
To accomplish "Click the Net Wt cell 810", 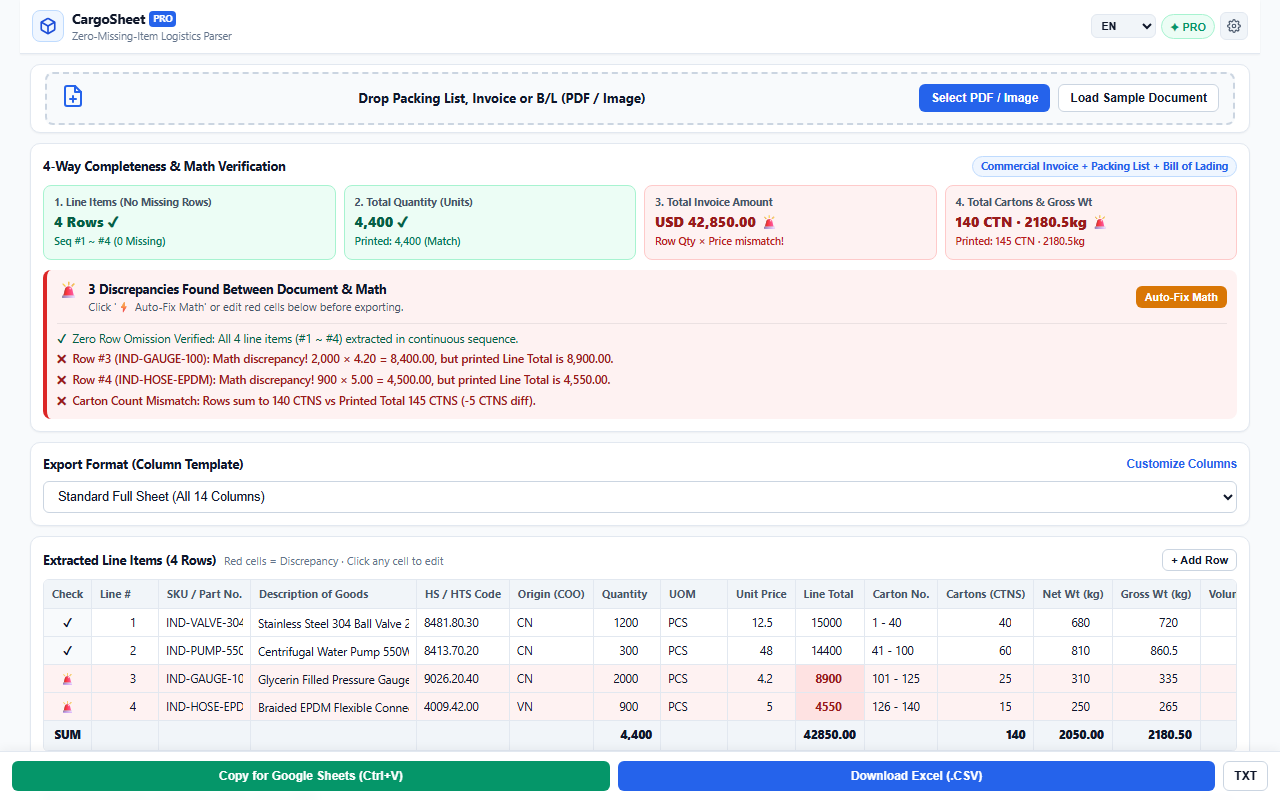I will click(x=1075, y=650).
